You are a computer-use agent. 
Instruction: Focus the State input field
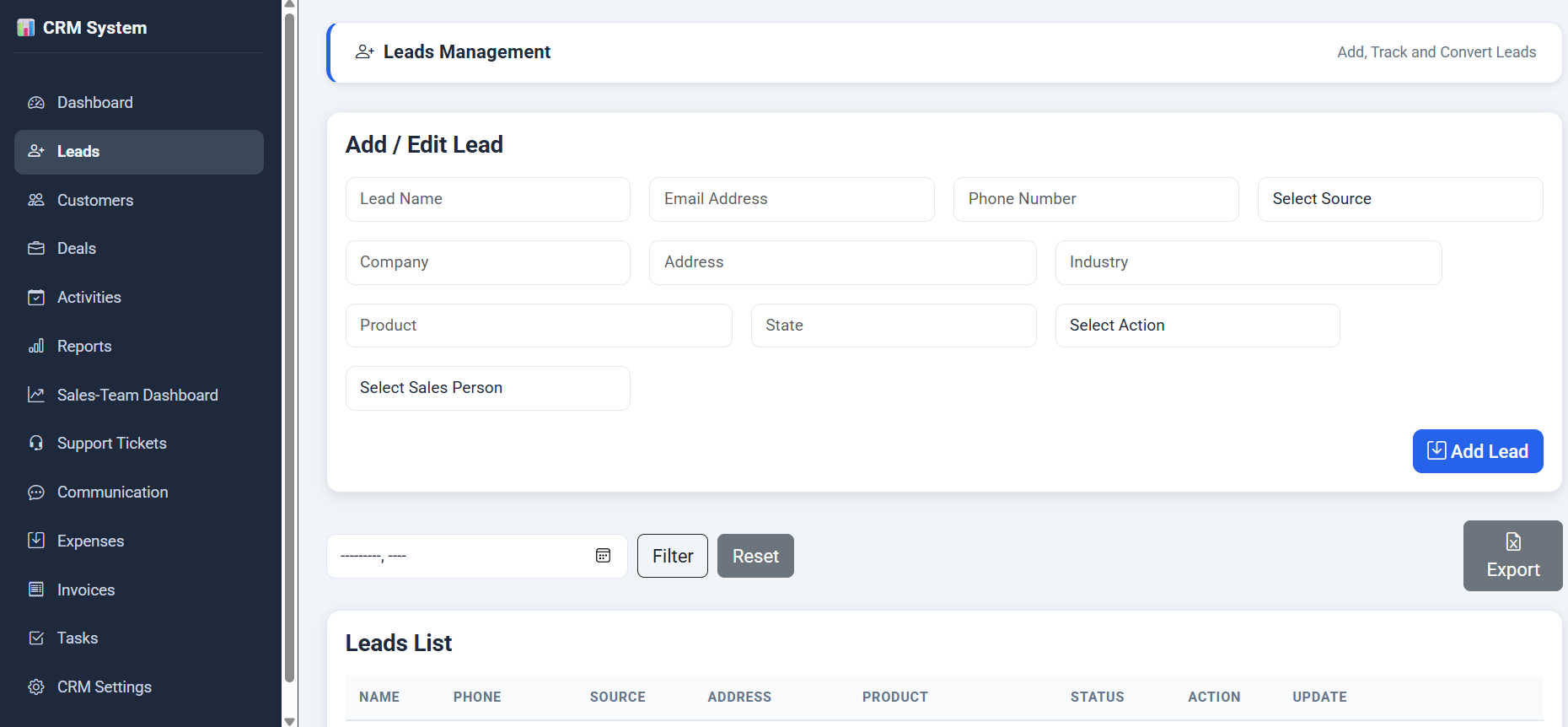894,326
